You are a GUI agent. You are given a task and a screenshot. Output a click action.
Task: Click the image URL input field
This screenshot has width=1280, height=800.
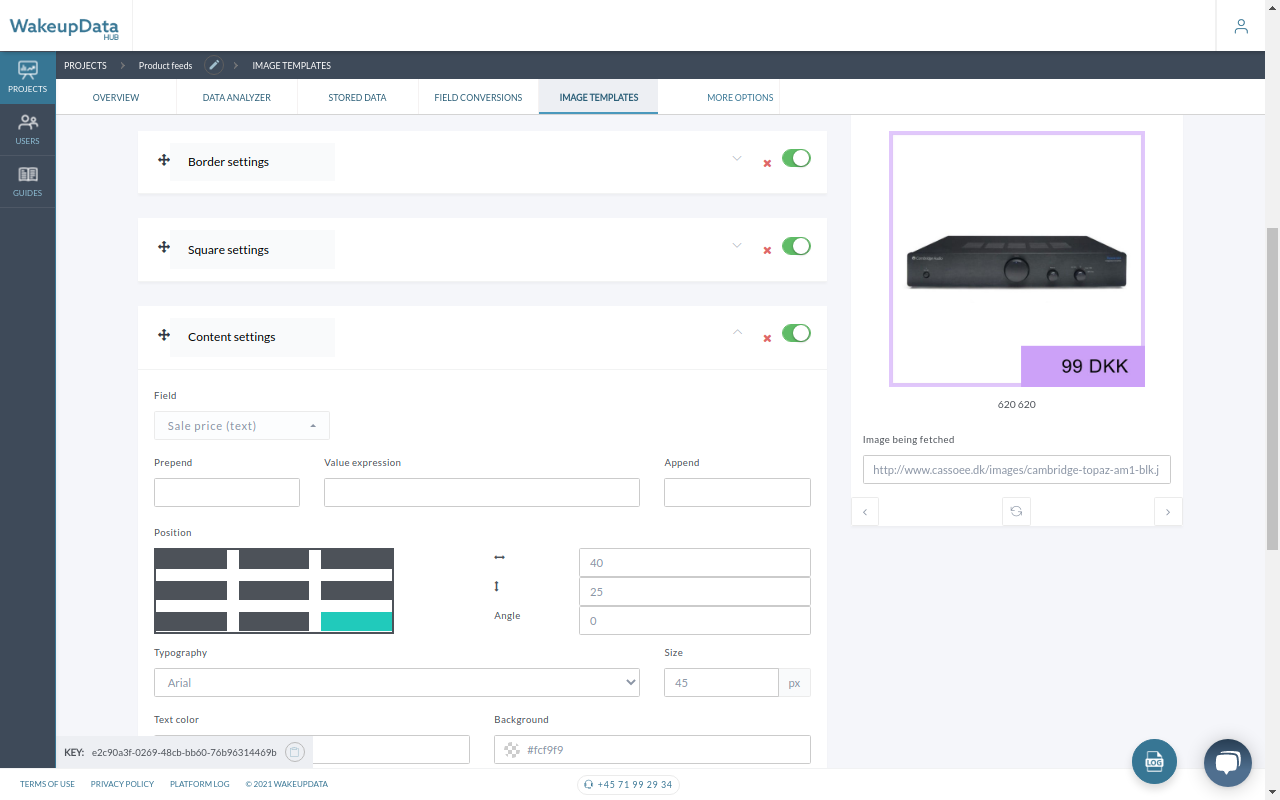tap(1016, 469)
